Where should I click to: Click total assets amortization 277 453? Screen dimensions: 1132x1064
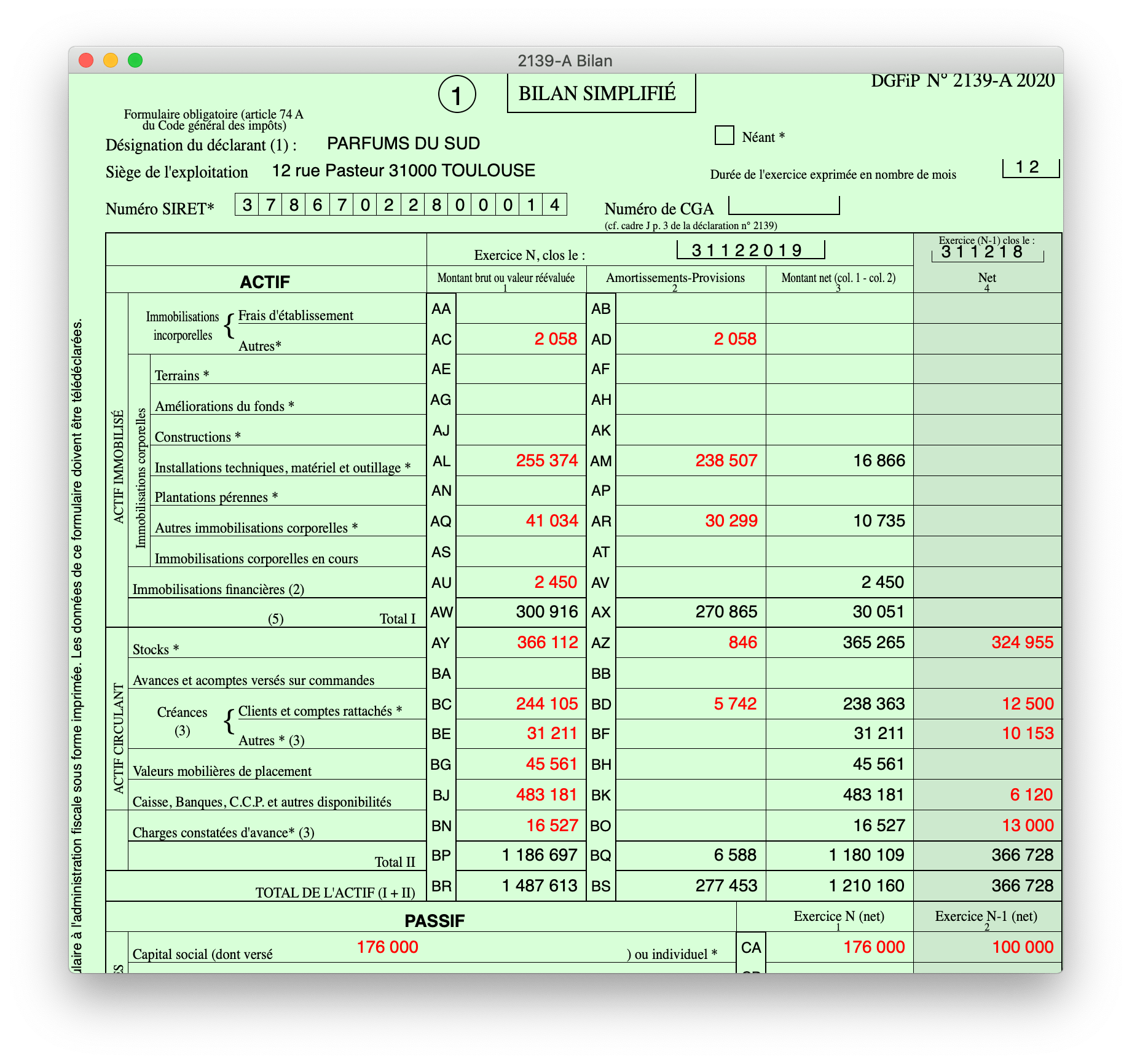point(691,886)
